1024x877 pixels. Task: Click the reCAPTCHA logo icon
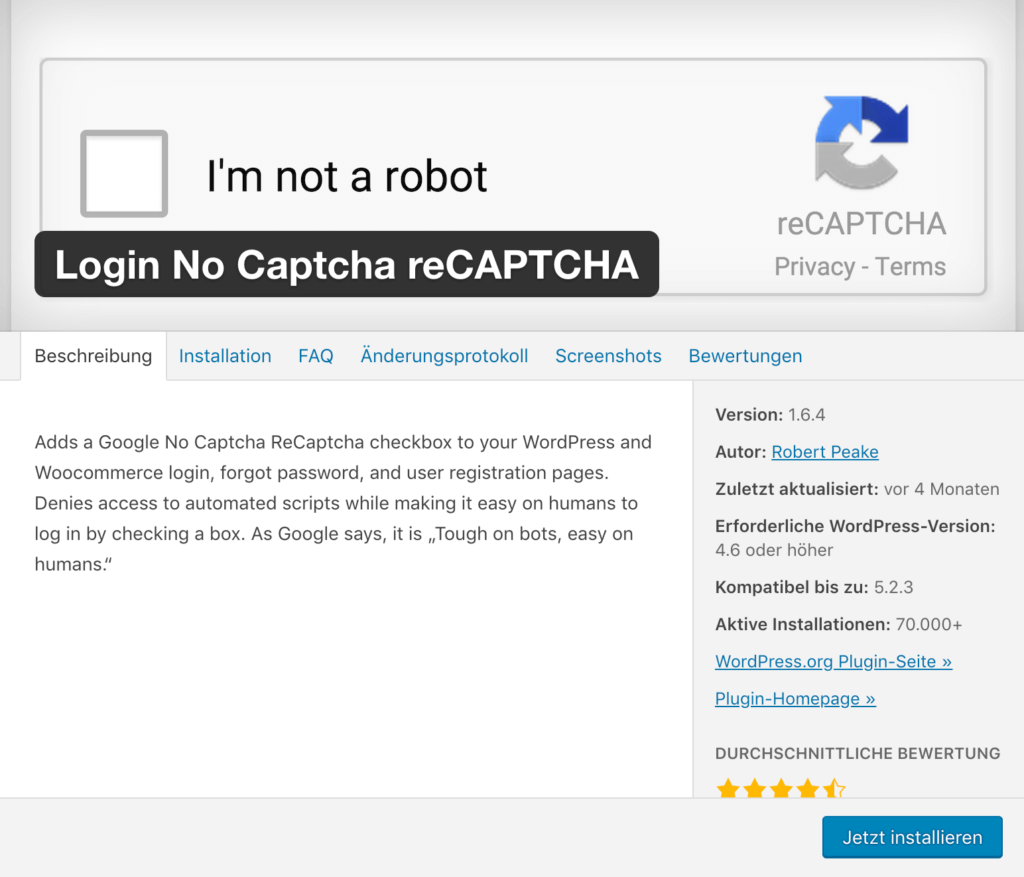click(861, 142)
